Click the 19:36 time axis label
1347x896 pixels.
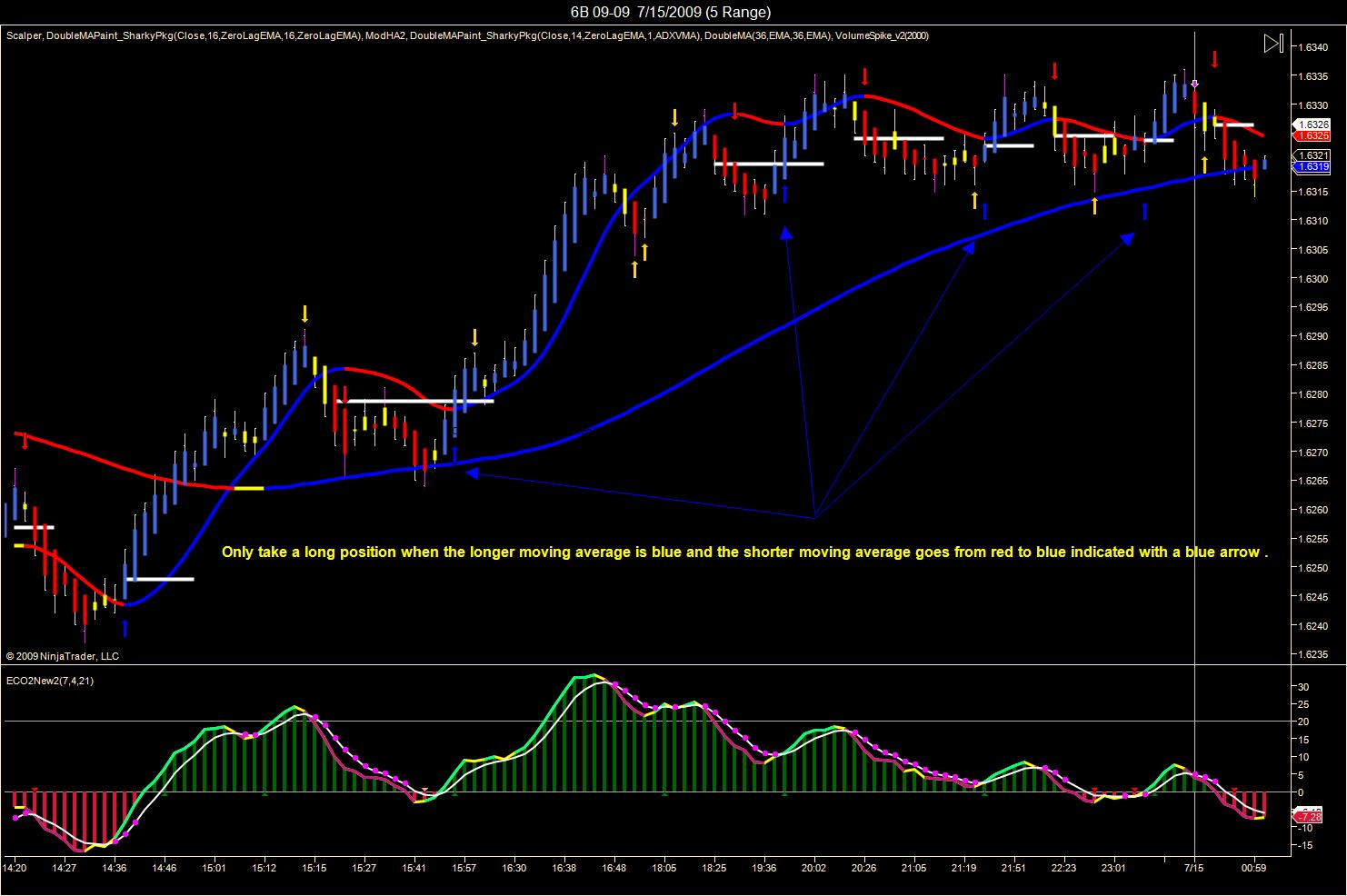click(763, 868)
